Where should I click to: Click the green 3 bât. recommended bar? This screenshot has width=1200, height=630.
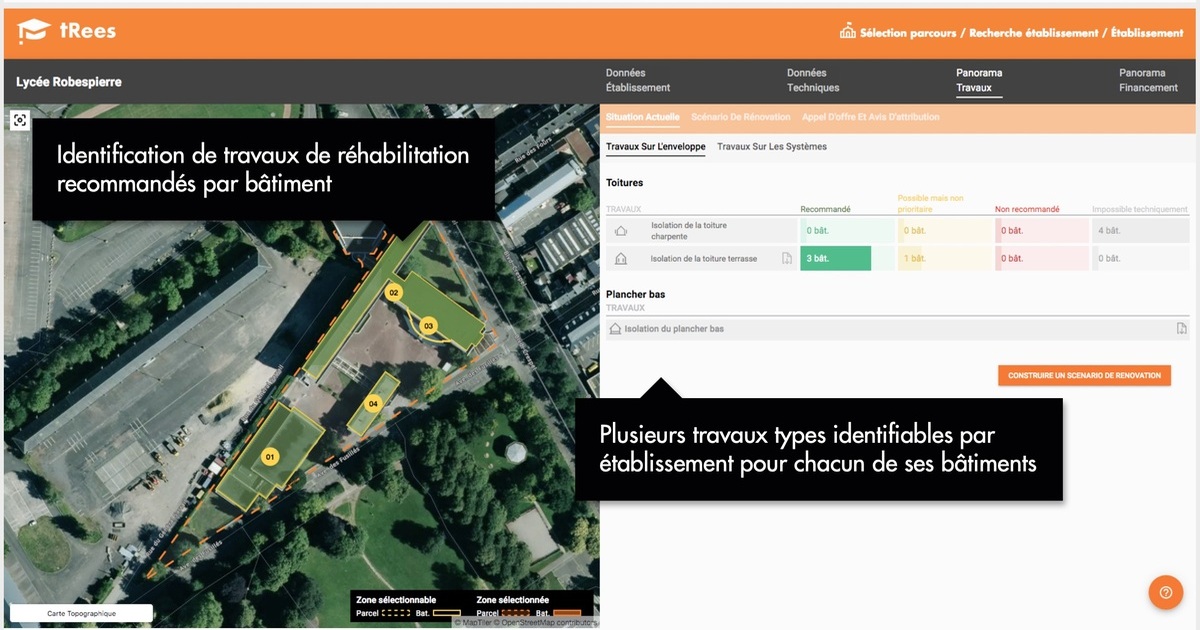[835, 259]
